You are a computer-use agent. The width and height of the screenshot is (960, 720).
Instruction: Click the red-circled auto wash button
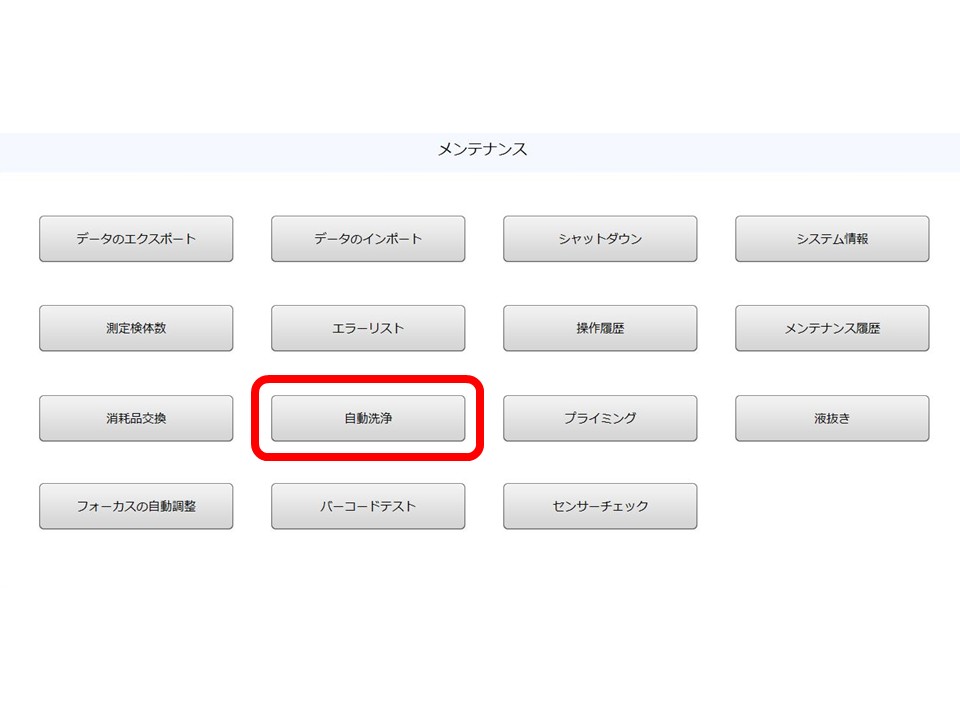367,417
